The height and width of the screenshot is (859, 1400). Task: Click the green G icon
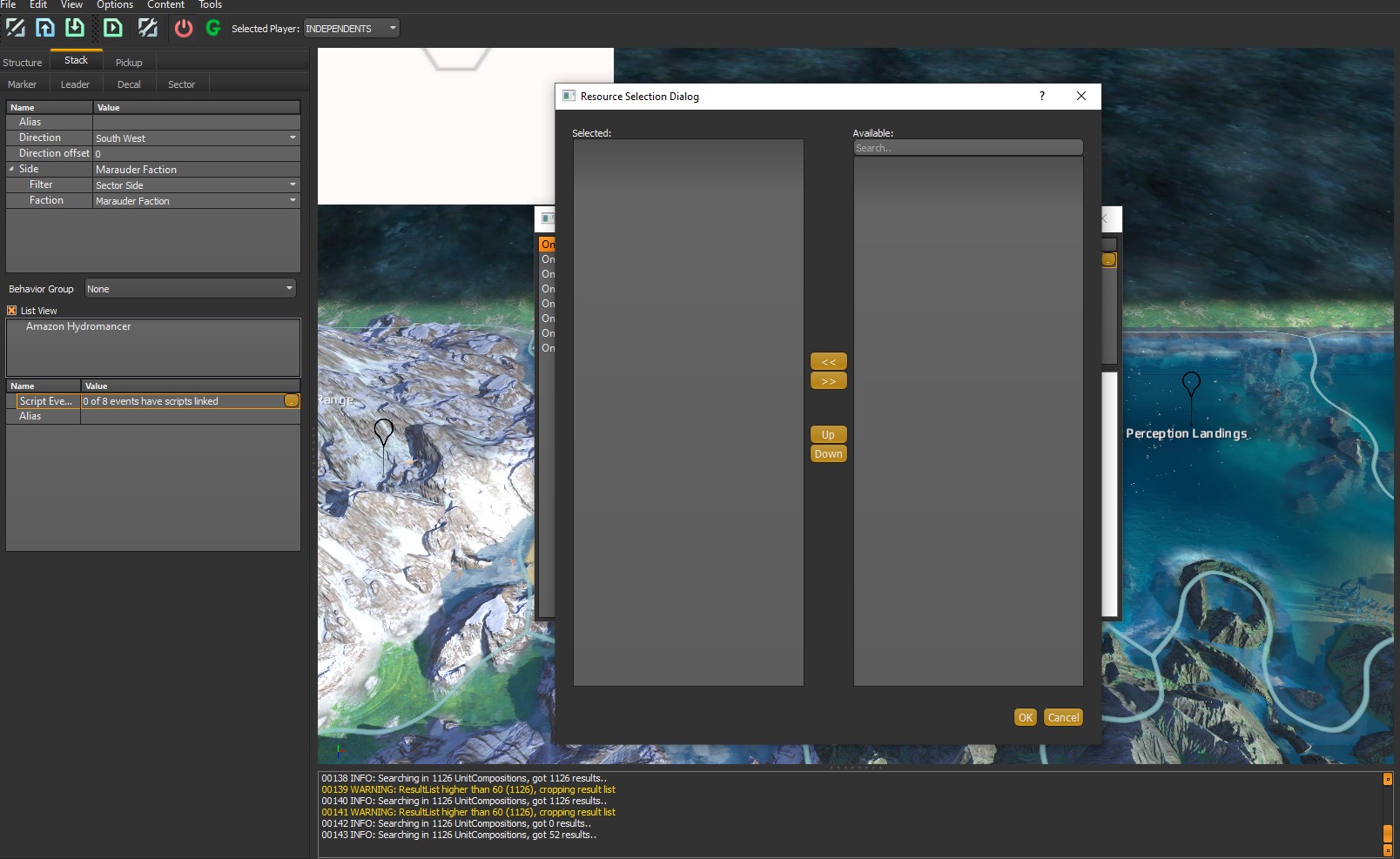[x=213, y=28]
